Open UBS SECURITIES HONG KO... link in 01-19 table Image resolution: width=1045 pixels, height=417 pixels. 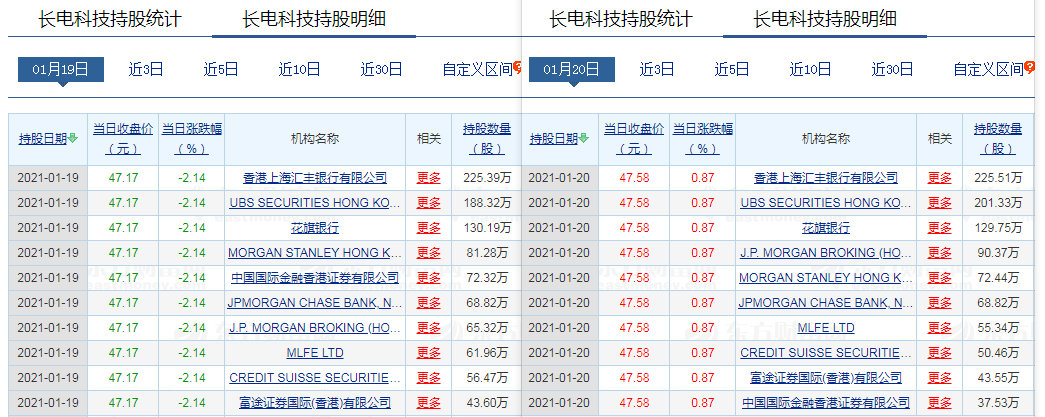click(315, 203)
